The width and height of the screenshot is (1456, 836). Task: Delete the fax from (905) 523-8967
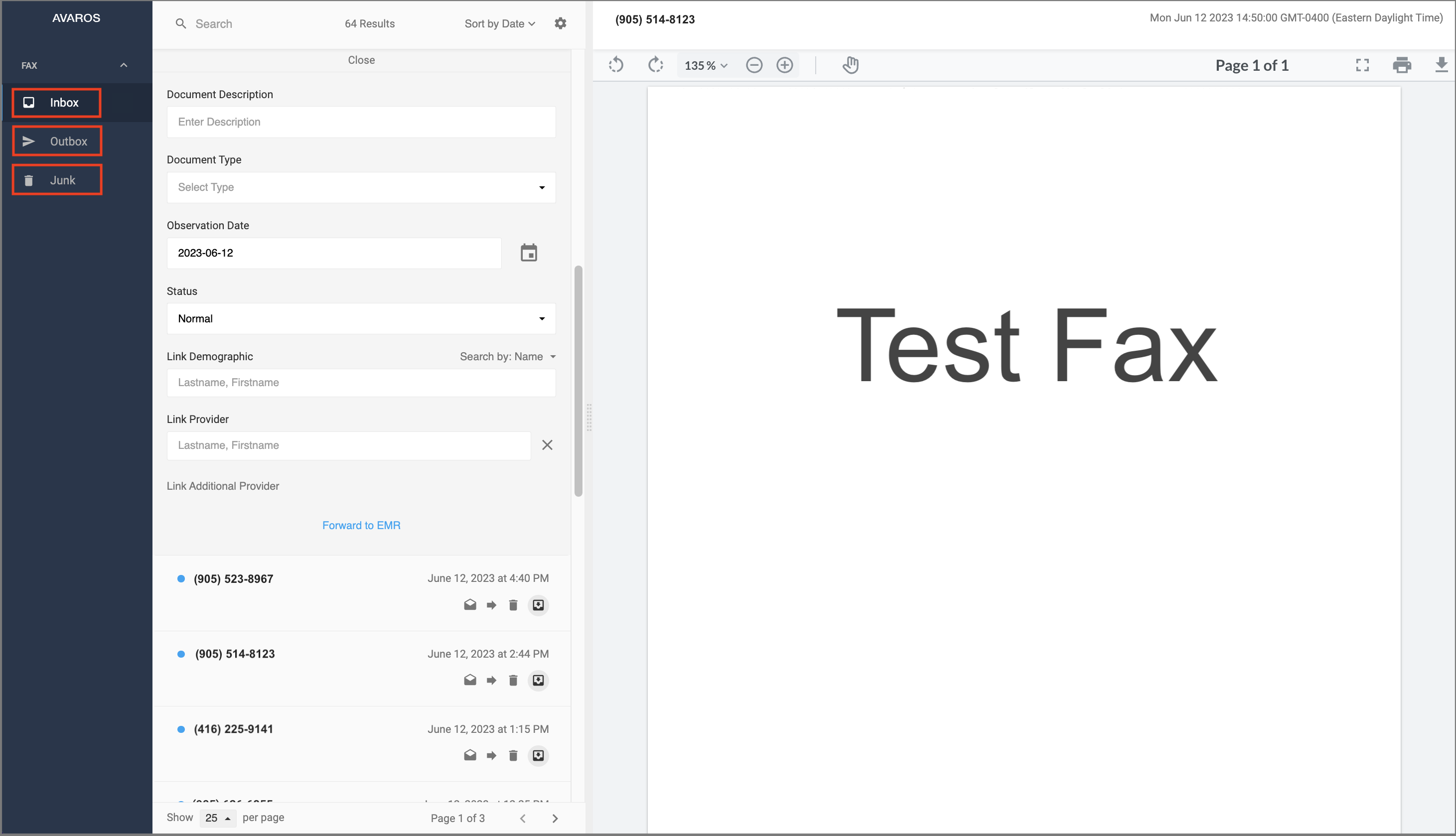(513, 605)
